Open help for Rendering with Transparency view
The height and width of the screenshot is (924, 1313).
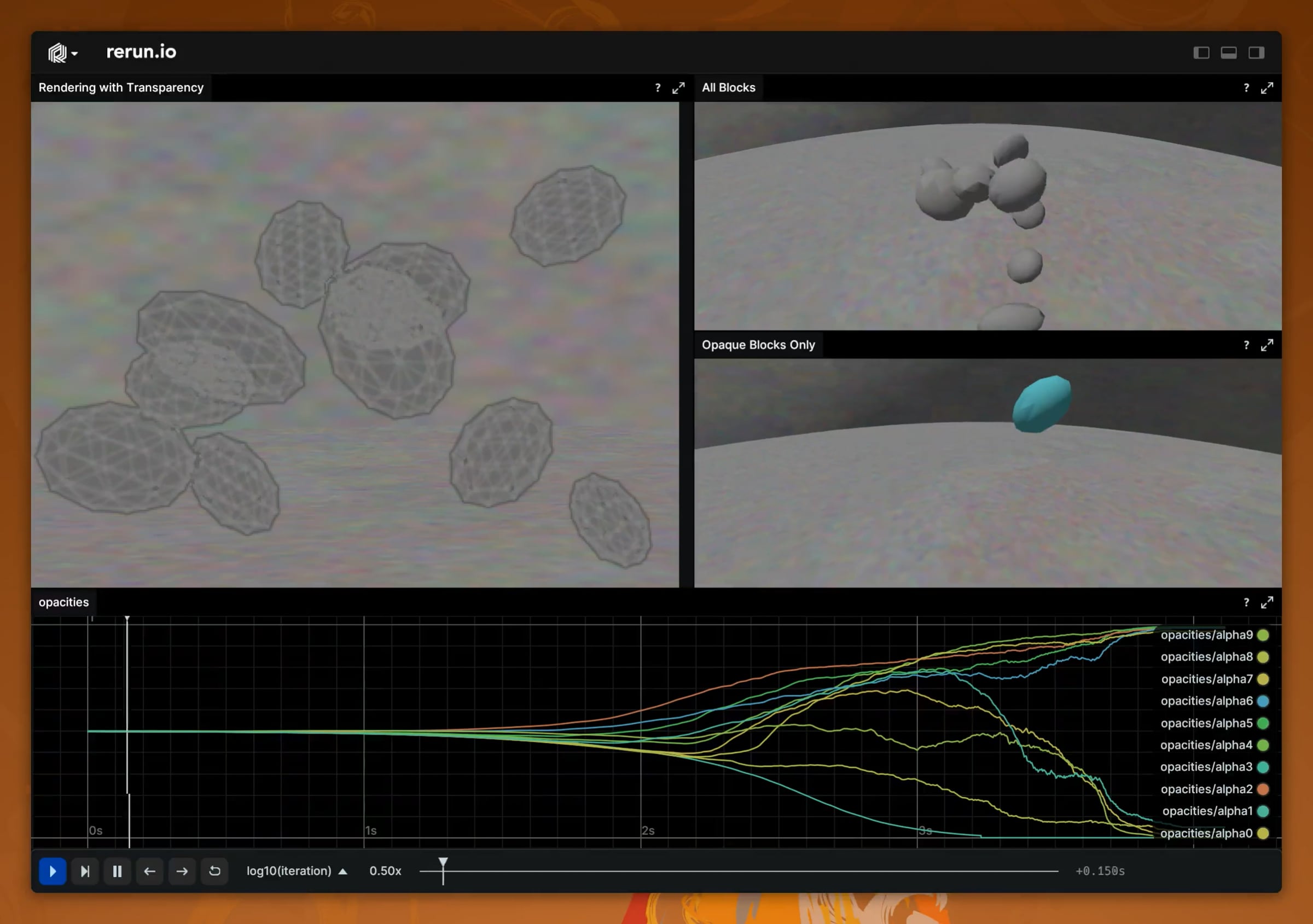click(x=658, y=88)
